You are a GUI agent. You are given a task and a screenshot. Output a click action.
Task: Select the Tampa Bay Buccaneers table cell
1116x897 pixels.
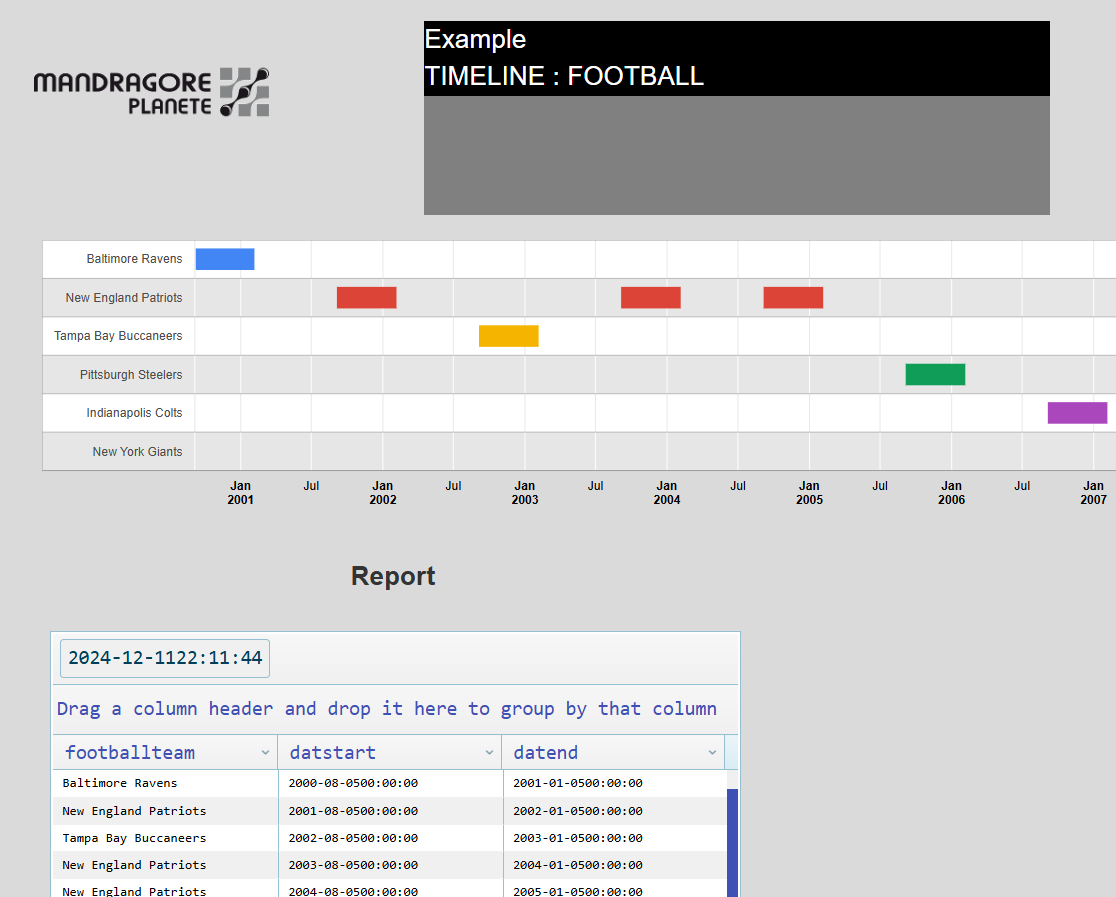coord(165,838)
